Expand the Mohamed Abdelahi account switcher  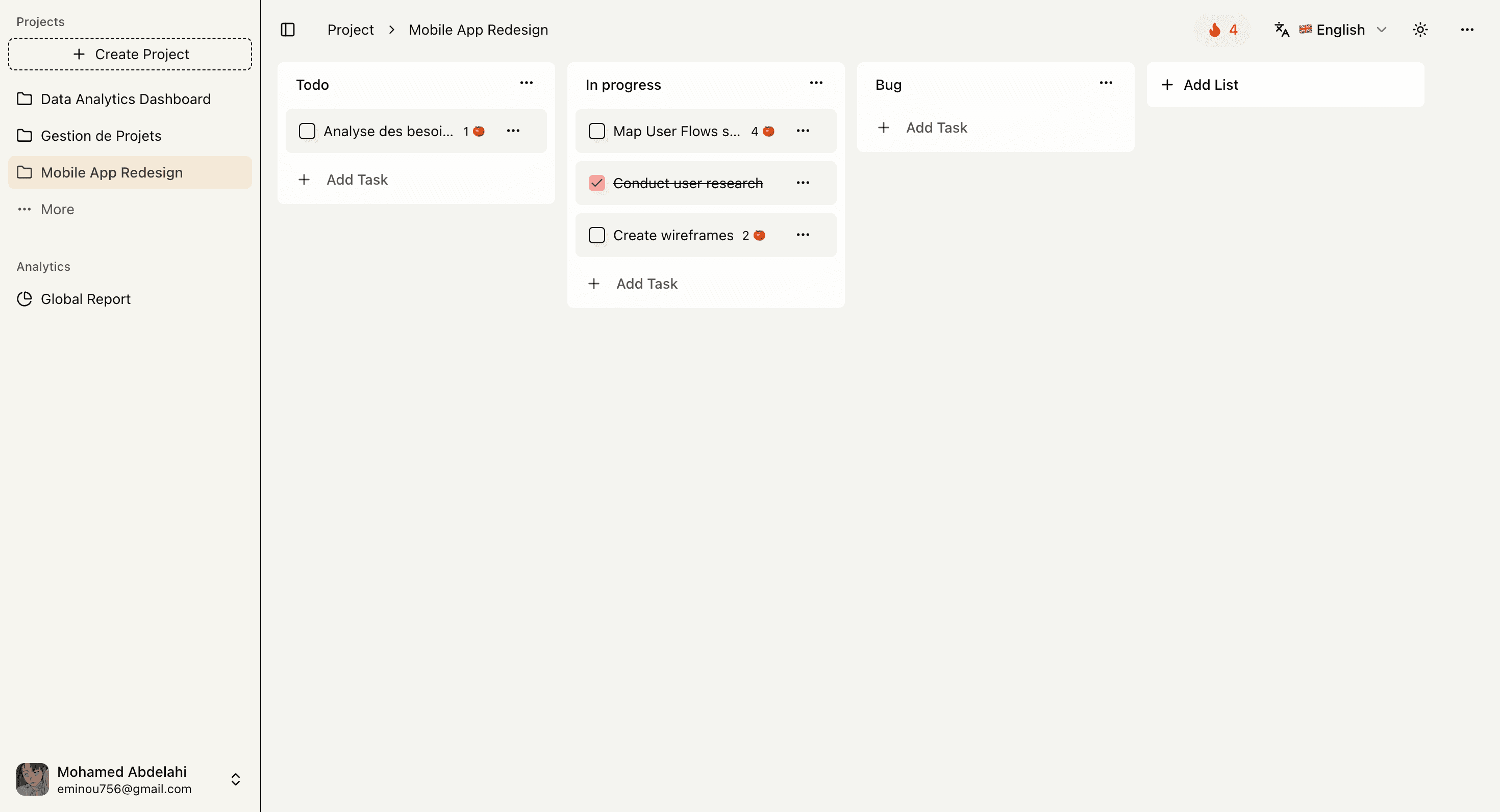(235, 779)
